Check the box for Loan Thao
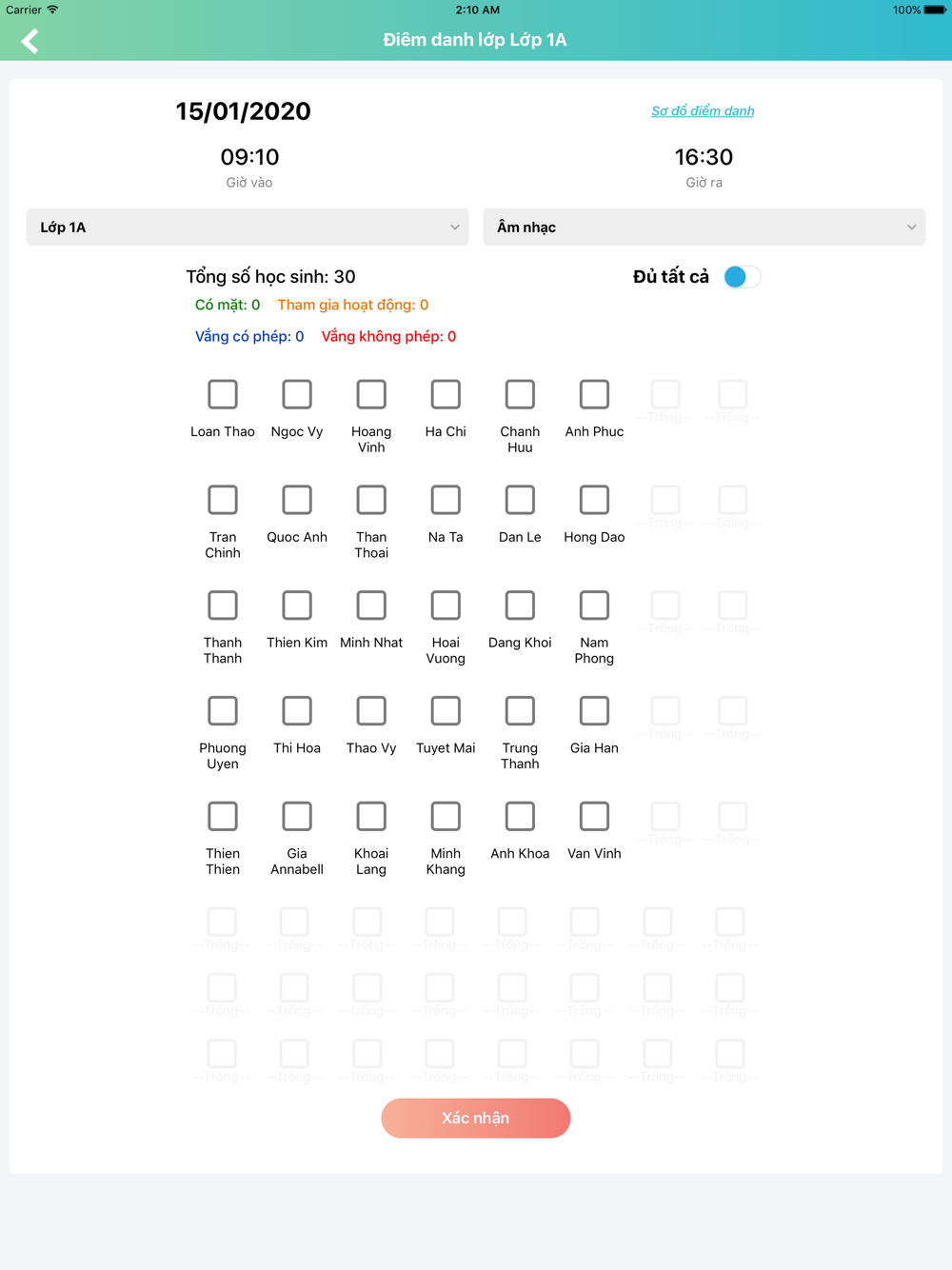This screenshot has width=952, height=1270. 223,394
